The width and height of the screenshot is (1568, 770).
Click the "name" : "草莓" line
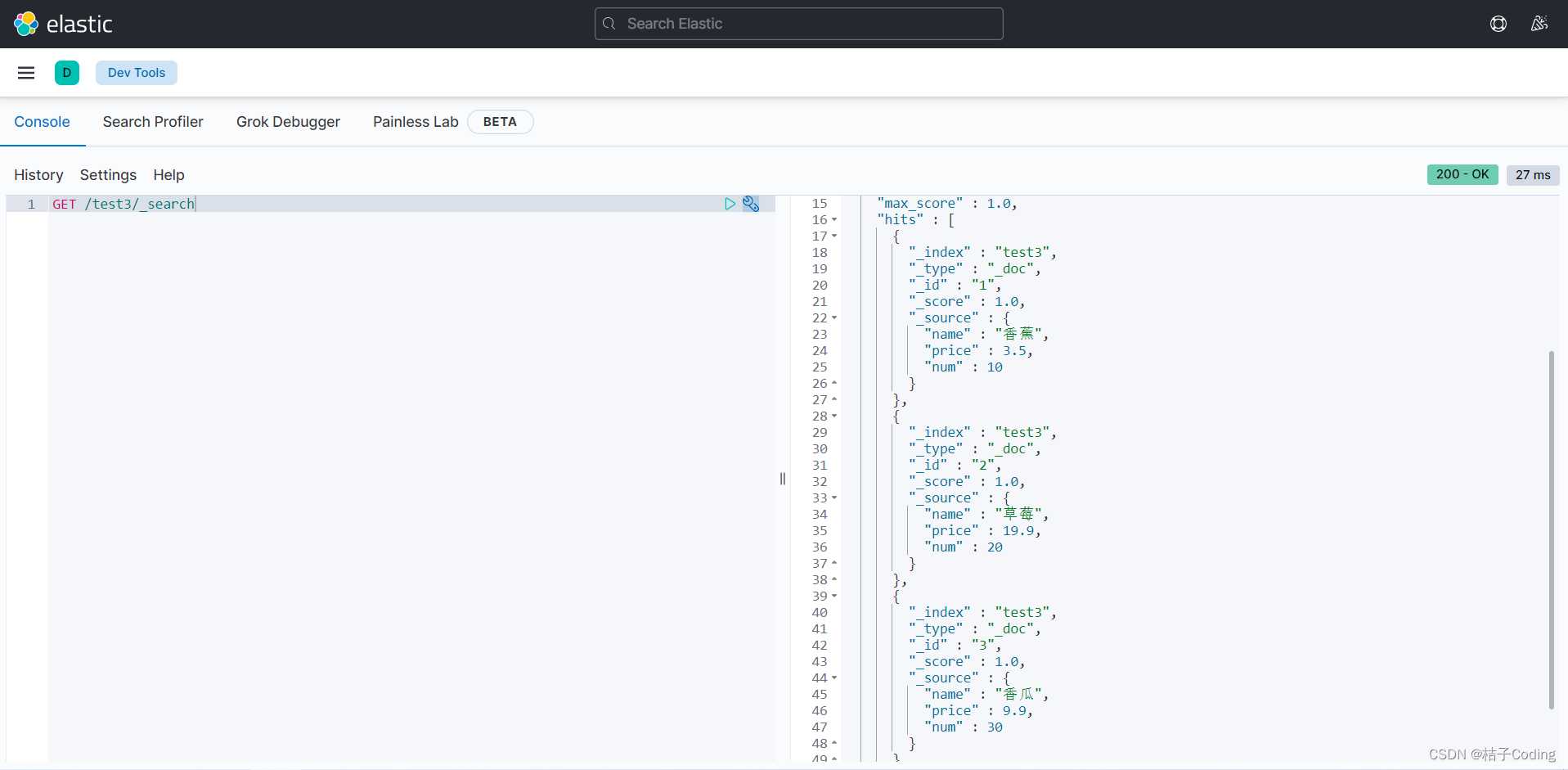(x=986, y=515)
